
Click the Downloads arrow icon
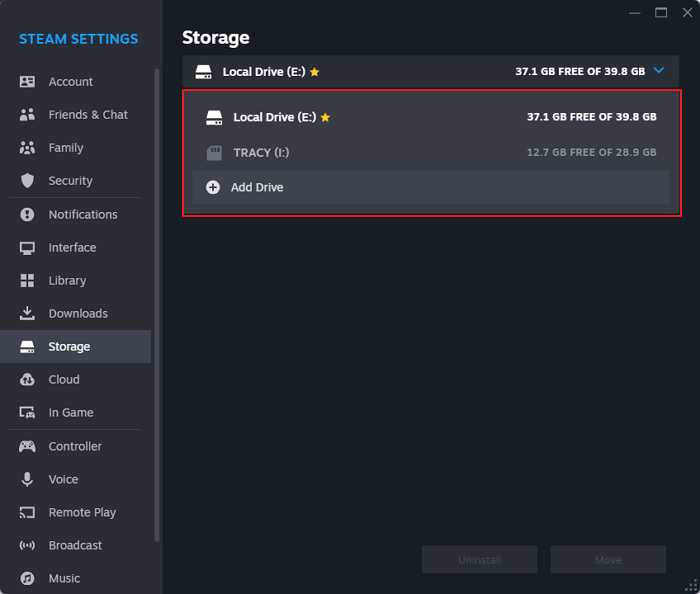click(27, 313)
